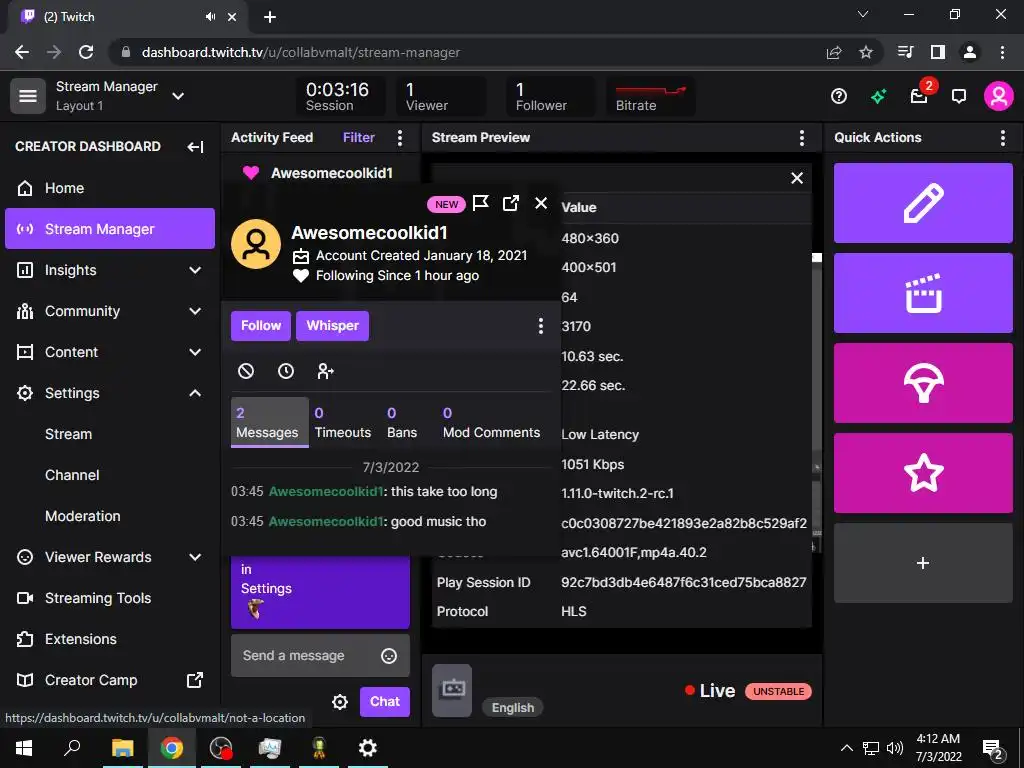This screenshot has width=1024, height=768.
Task: Switch to the Mod Comments tab
Action: [x=491, y=423]
